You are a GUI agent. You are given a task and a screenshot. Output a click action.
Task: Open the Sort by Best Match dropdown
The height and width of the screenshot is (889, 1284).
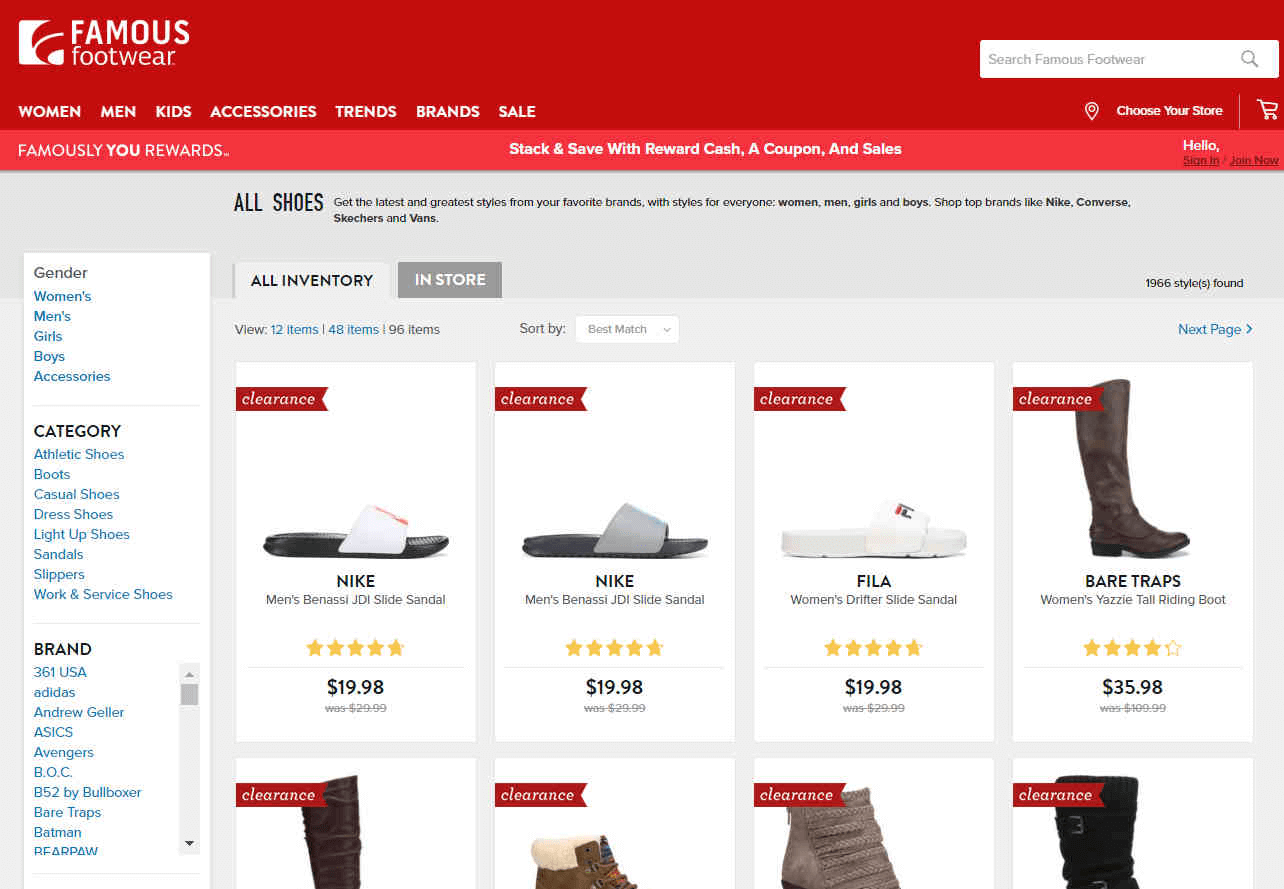pyautogui.click(x=627, y=329)
